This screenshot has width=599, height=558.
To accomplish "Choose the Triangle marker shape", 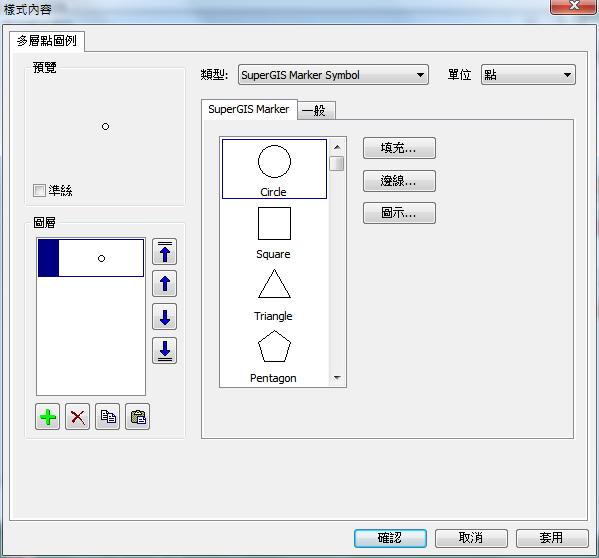I will pyautogui.click(x=274, y=294).
